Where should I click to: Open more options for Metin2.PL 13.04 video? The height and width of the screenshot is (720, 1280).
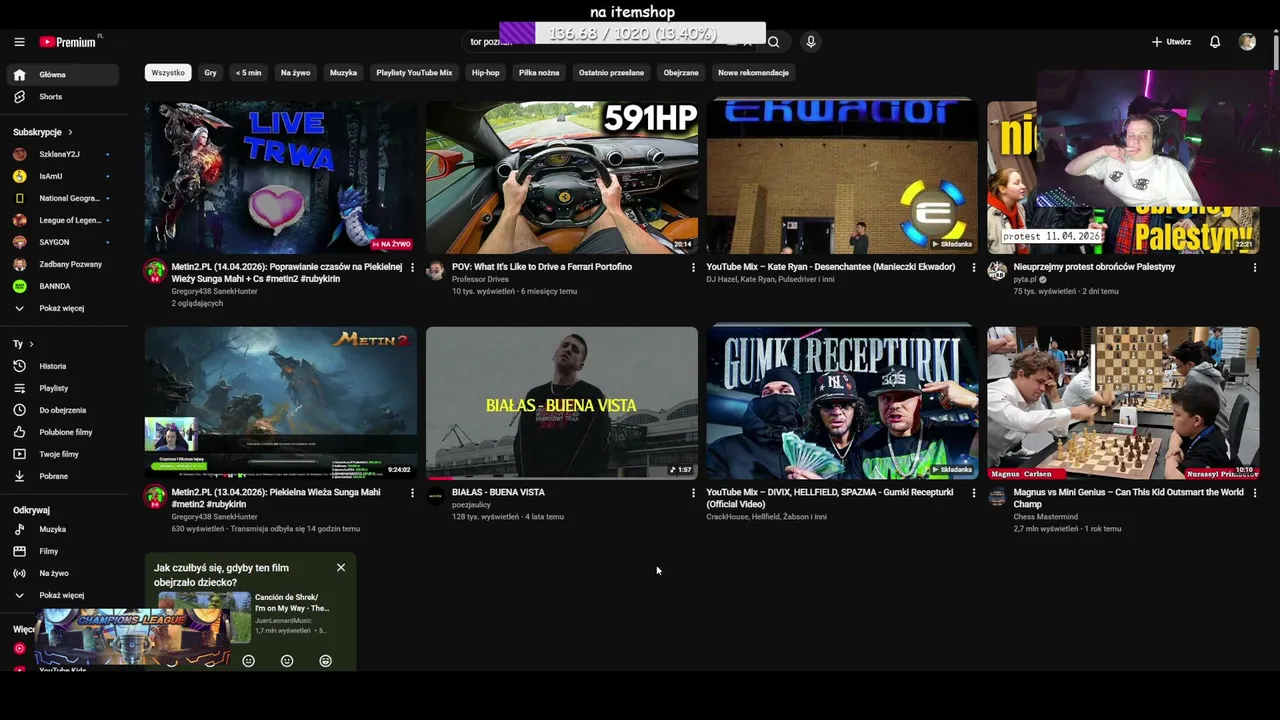pos(412,493)
